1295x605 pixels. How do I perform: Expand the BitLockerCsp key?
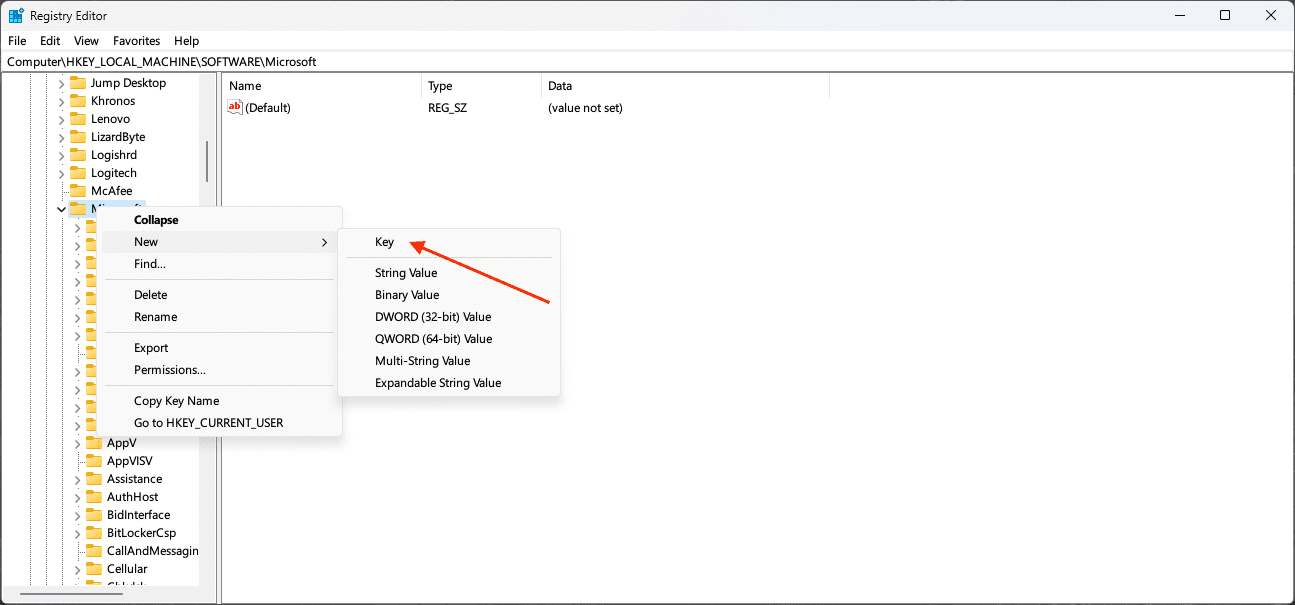tap(77, 533)
